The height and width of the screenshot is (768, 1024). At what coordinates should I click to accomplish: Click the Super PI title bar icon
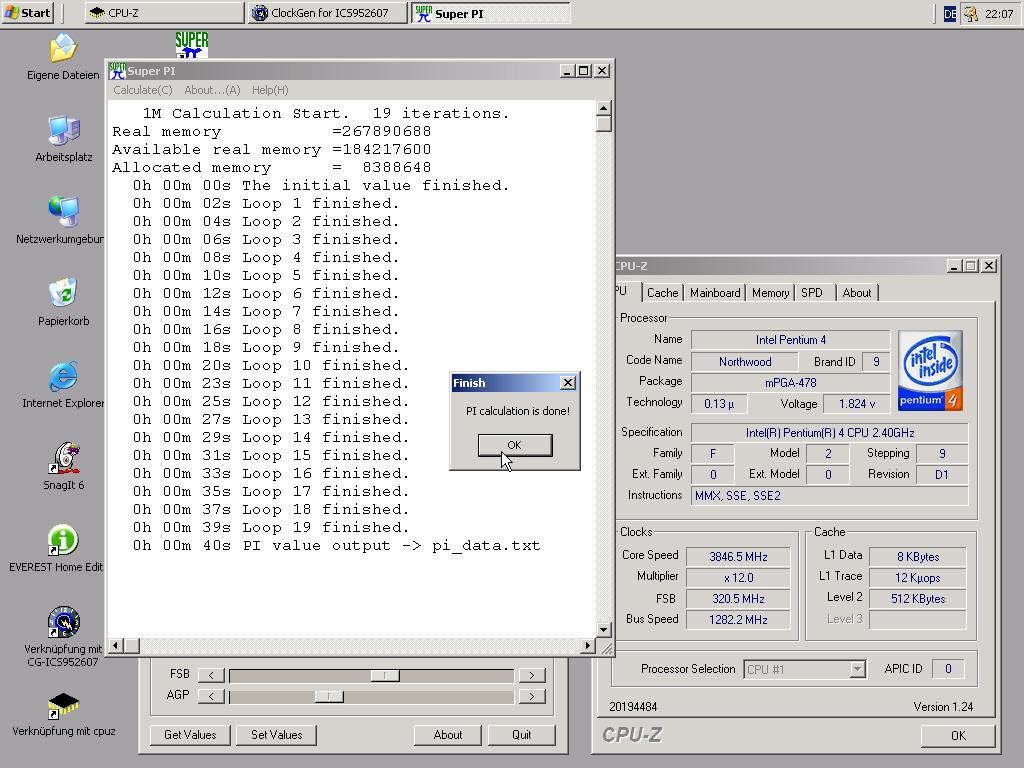[117, 71]
